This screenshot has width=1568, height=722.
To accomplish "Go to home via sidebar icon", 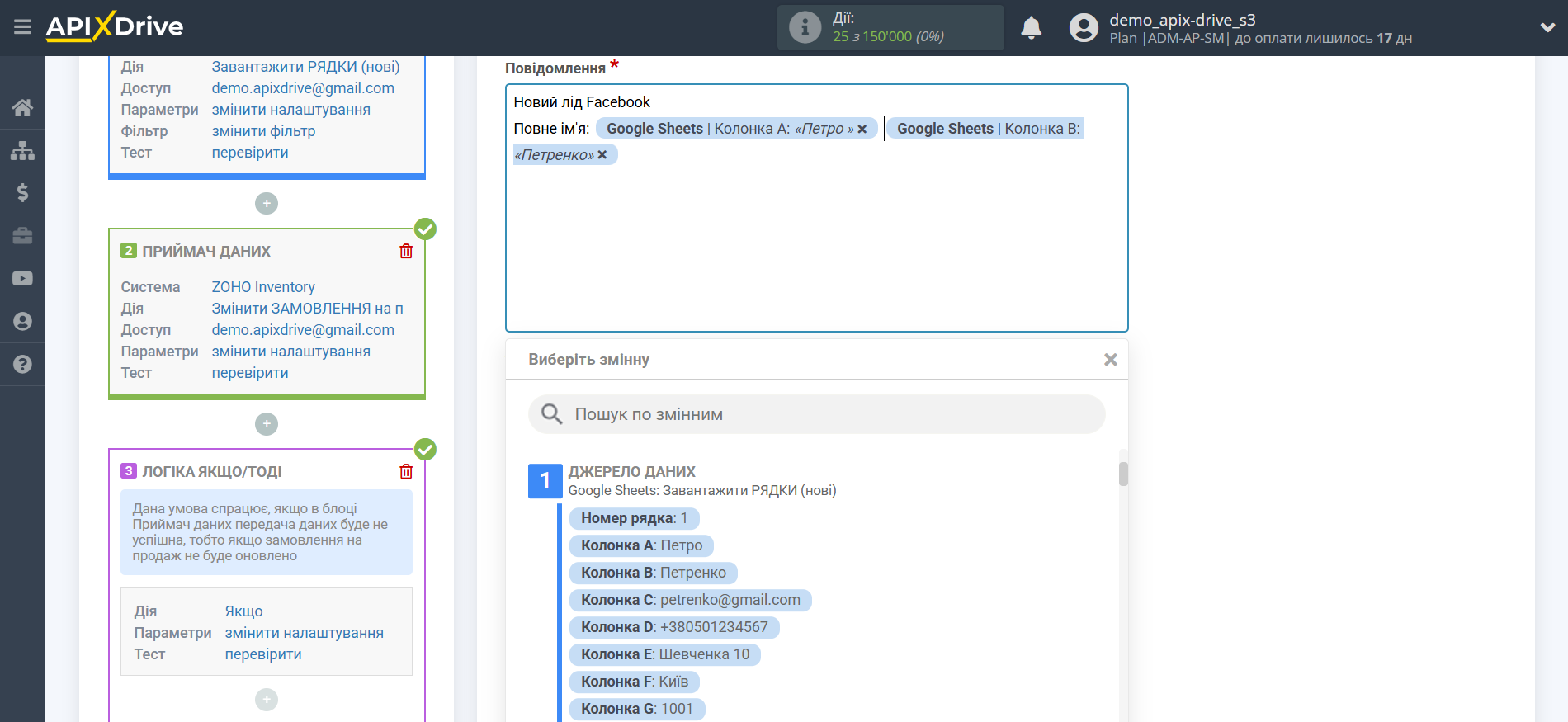I will (22, 107).
